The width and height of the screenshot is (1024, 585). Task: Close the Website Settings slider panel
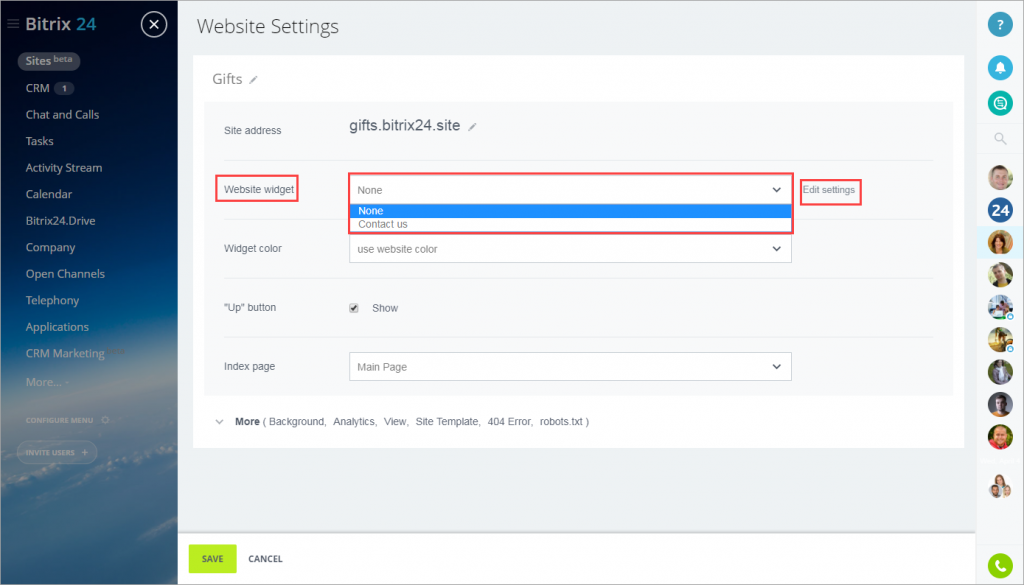154,25
